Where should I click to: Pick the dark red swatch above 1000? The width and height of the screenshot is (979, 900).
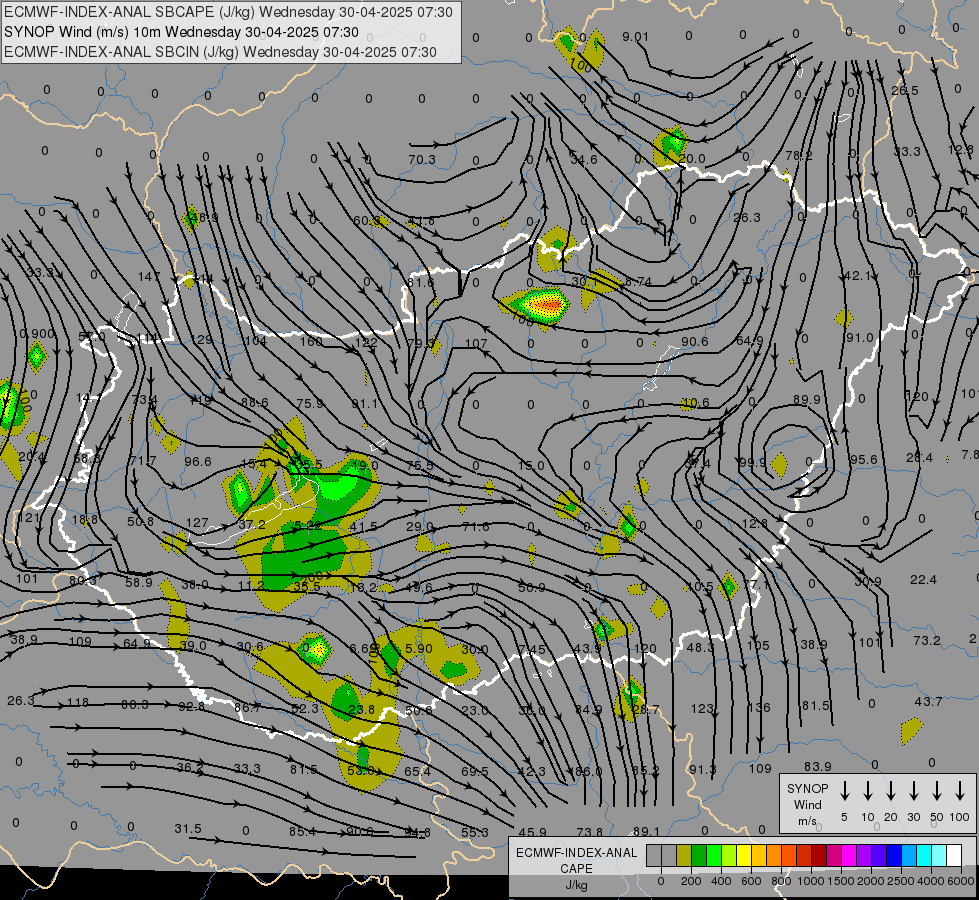819,856
